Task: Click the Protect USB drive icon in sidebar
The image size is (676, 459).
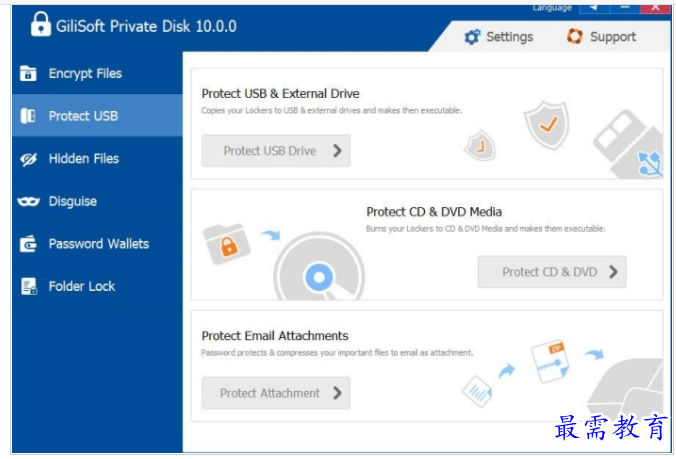Action: 28,116
